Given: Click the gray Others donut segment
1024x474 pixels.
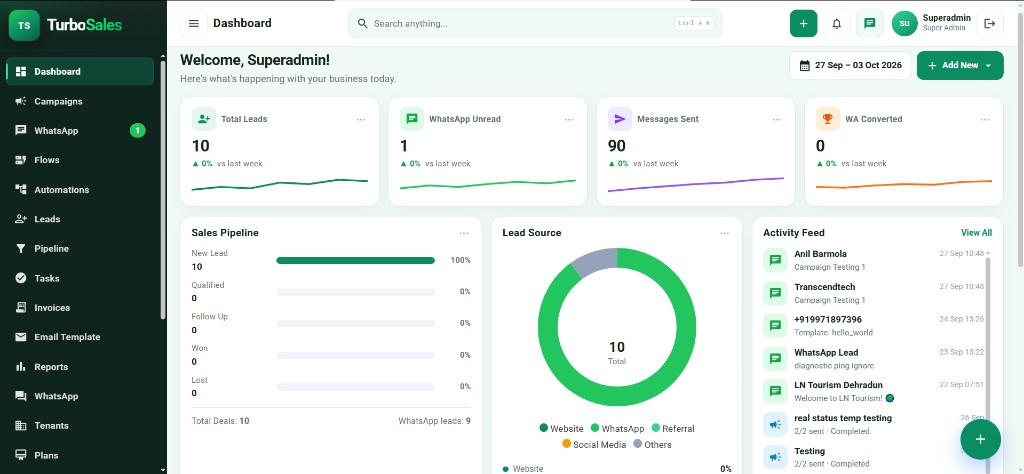Looking at the screenshot, I should click(596, 262).
